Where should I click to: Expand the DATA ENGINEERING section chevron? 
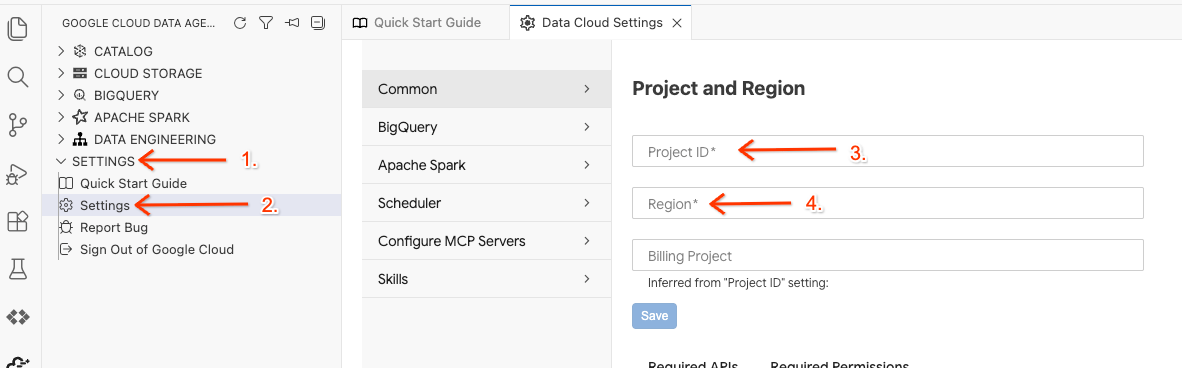(61, 140)
